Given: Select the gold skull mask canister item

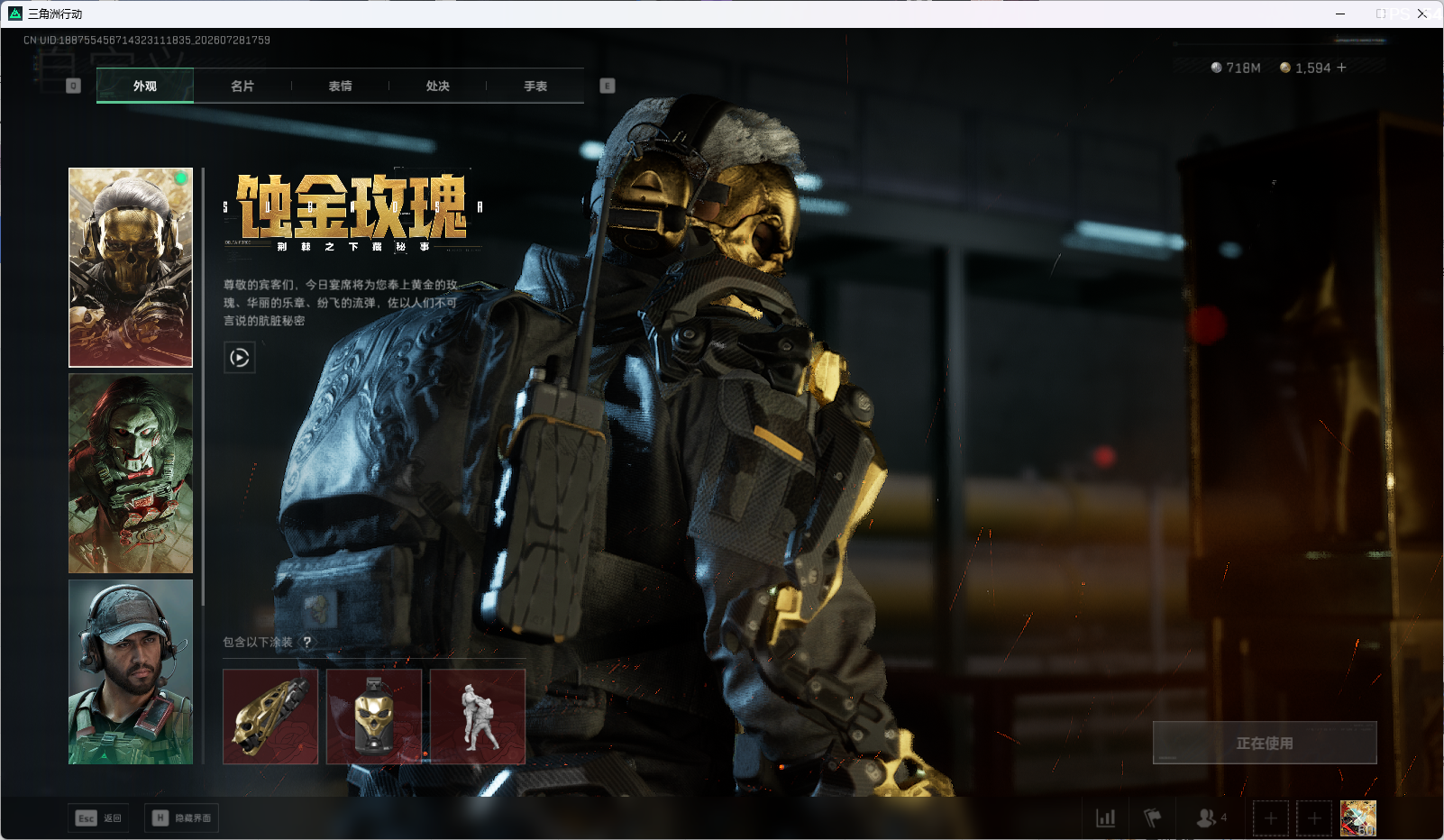Looking at the screenshot, I should point(374,717).
